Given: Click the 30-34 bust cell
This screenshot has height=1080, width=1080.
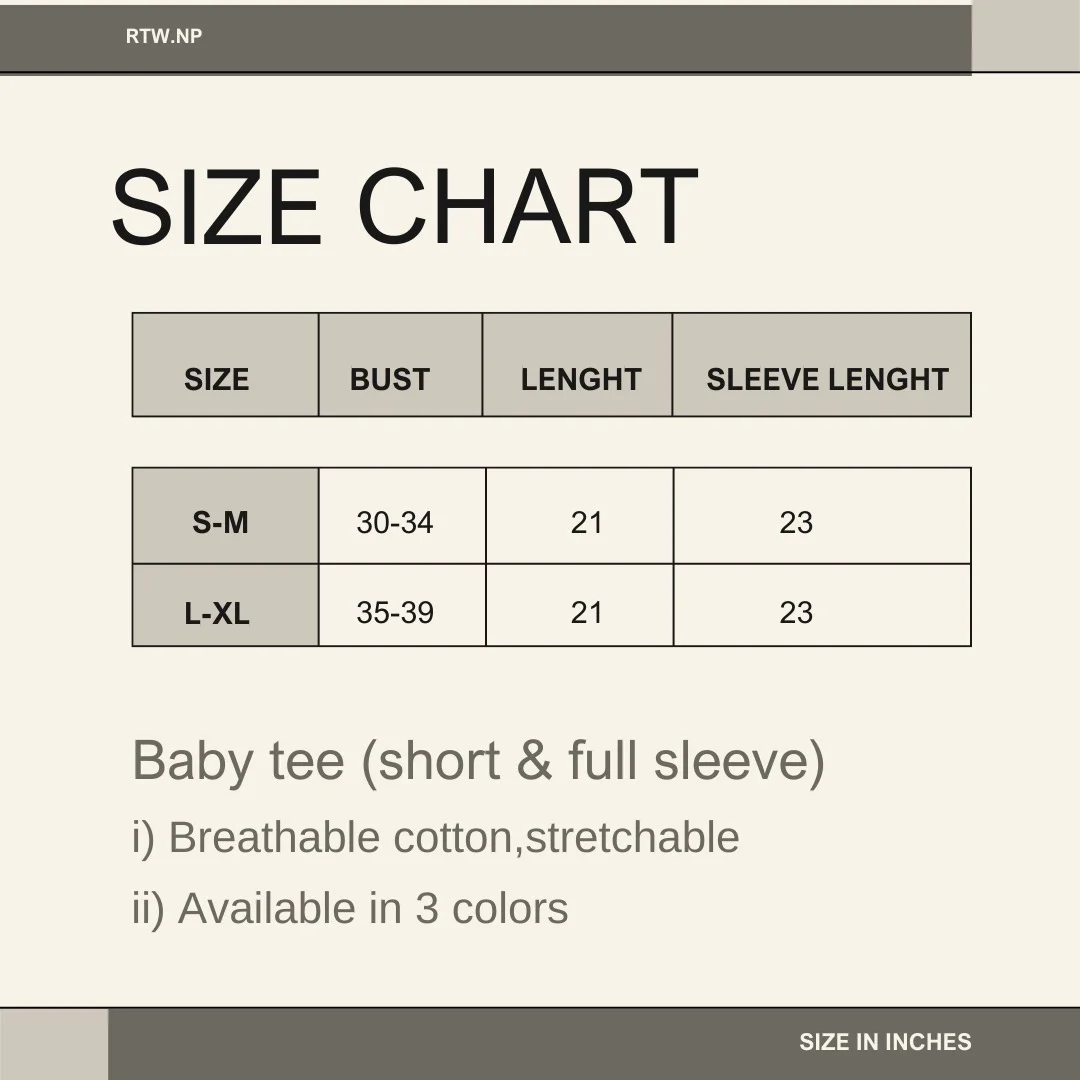Looking at the screenshot, I should click(x=394, y=522).
